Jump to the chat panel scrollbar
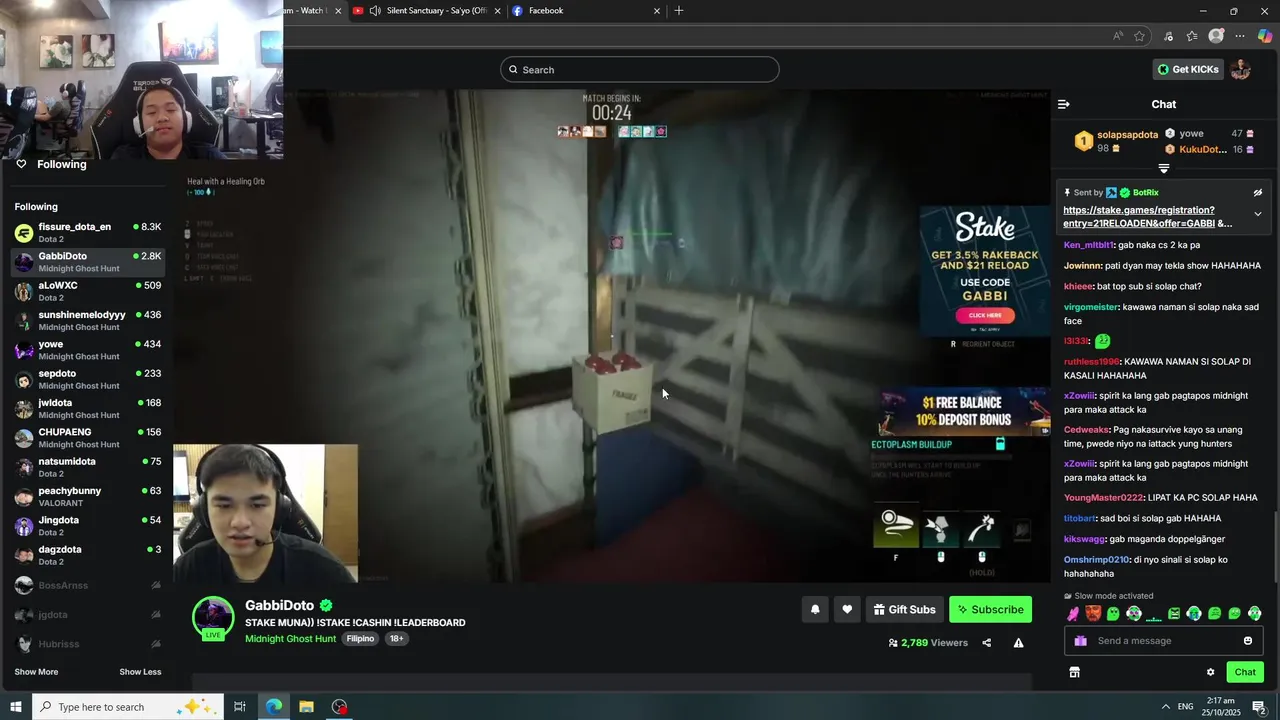 click(1275, 545)
